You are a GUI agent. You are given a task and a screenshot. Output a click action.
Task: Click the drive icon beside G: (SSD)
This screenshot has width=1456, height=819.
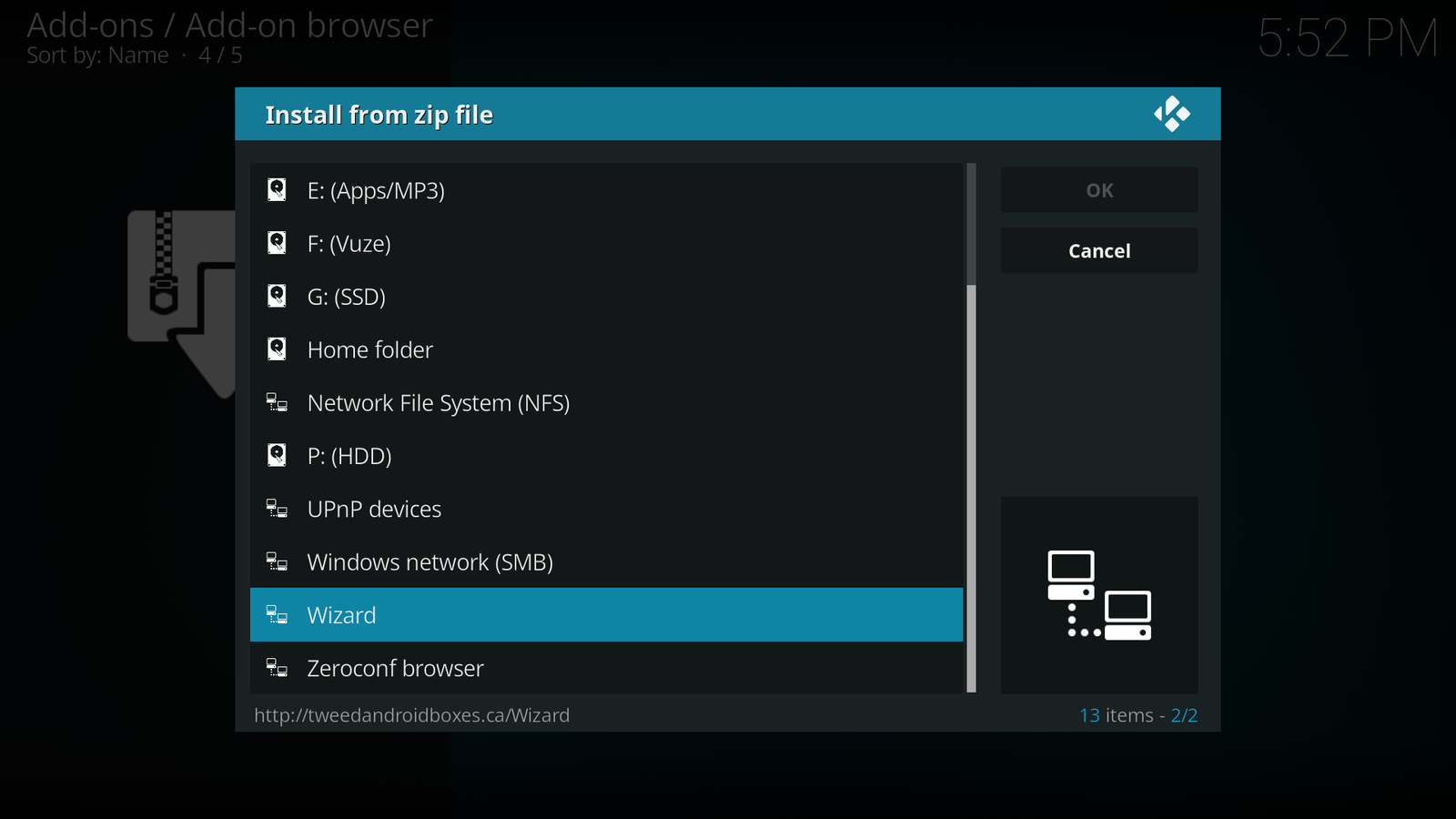tap(277, 296)
